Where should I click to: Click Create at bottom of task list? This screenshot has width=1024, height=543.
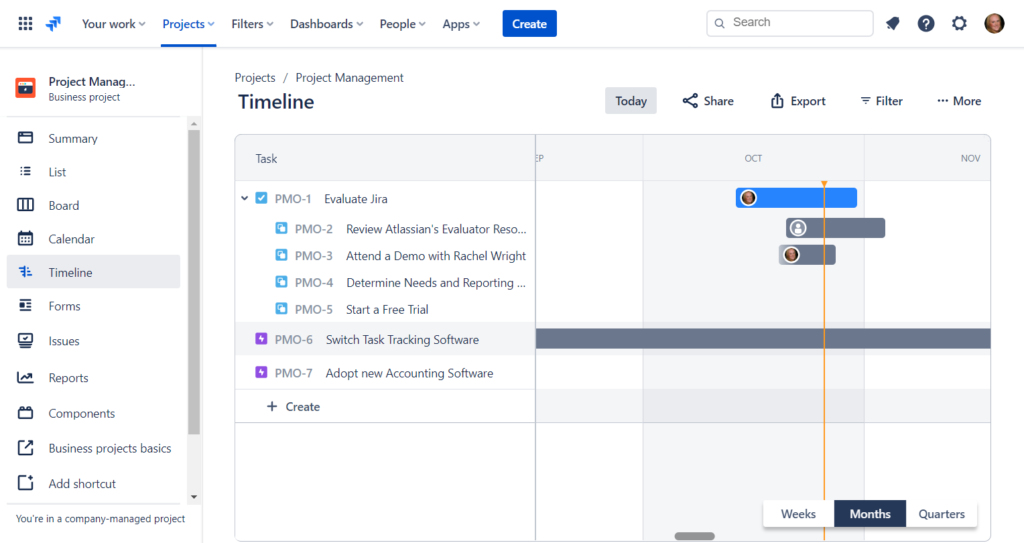(293, 406)
